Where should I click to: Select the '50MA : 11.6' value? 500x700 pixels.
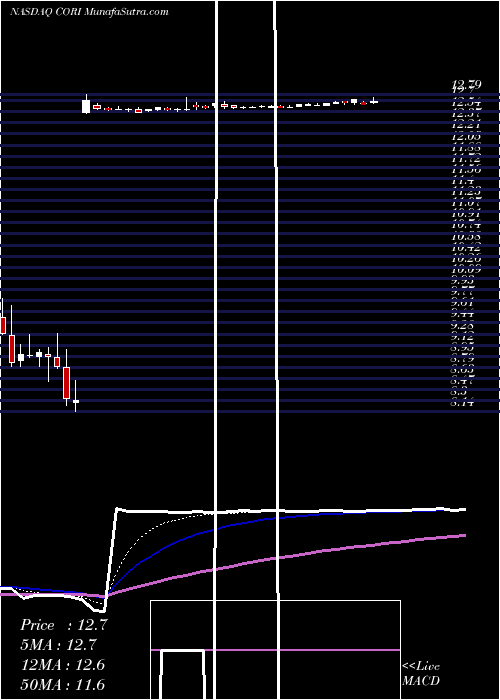[x=63, y=685]
